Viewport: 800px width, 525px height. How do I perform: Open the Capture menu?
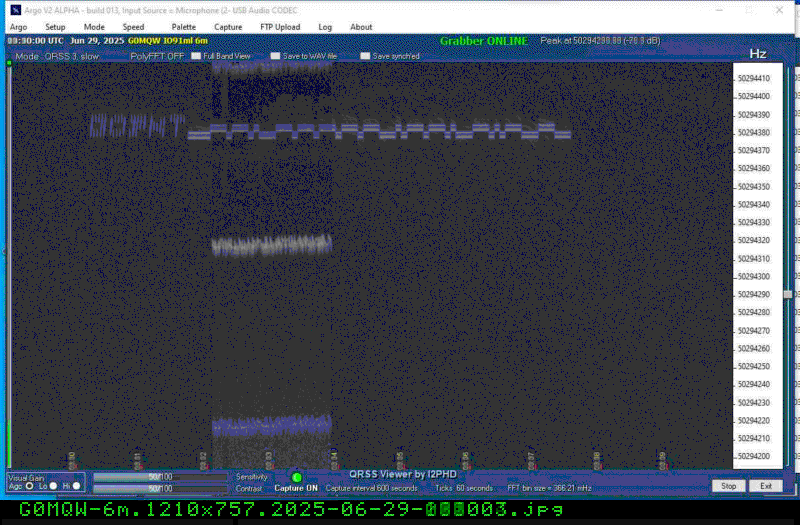pyautogui.click(x=228, y=27)
